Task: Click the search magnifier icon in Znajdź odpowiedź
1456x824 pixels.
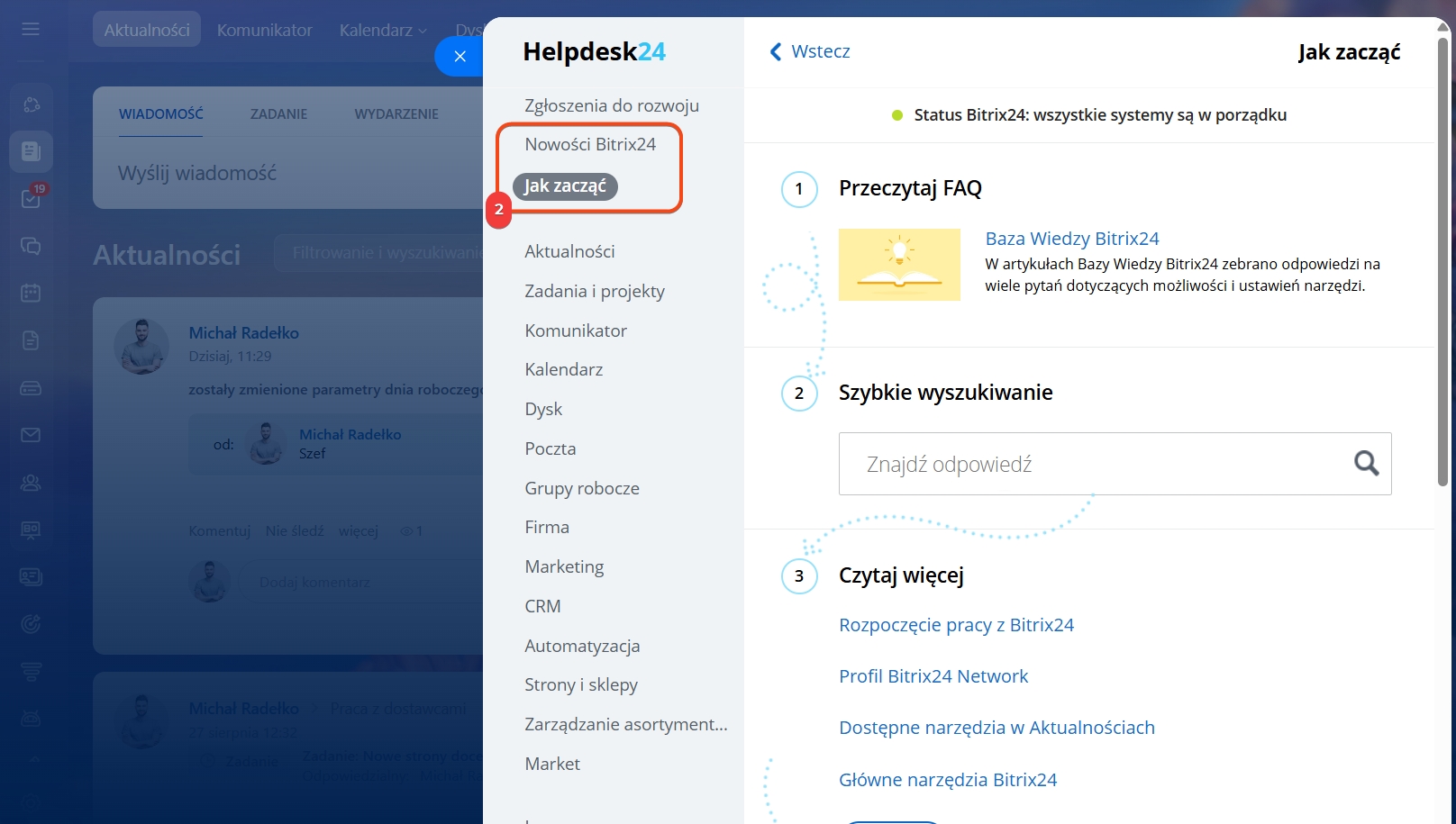Action: pos(1366,463)
